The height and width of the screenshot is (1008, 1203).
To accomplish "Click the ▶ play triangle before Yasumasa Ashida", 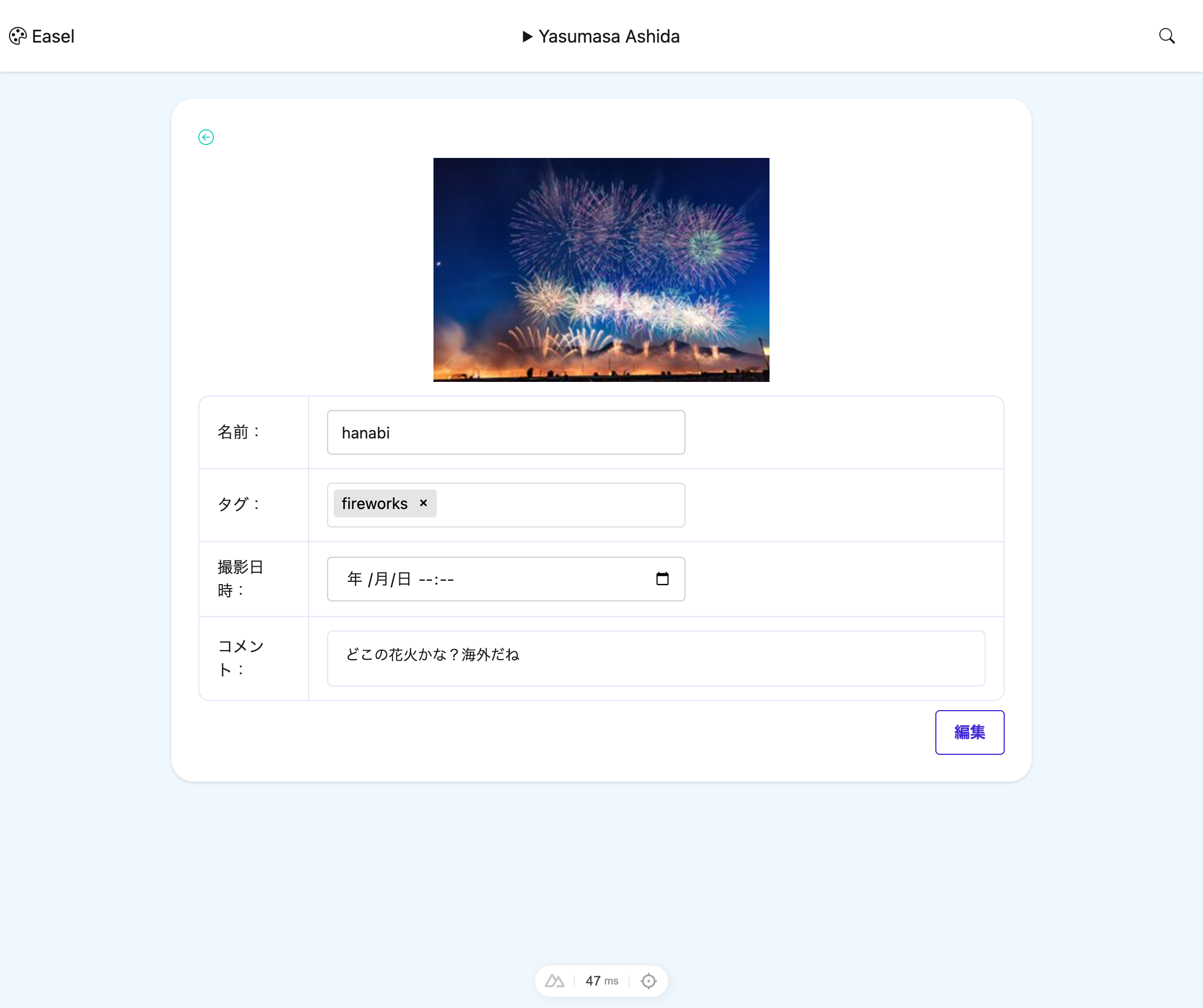I will (x=526, y=36).
